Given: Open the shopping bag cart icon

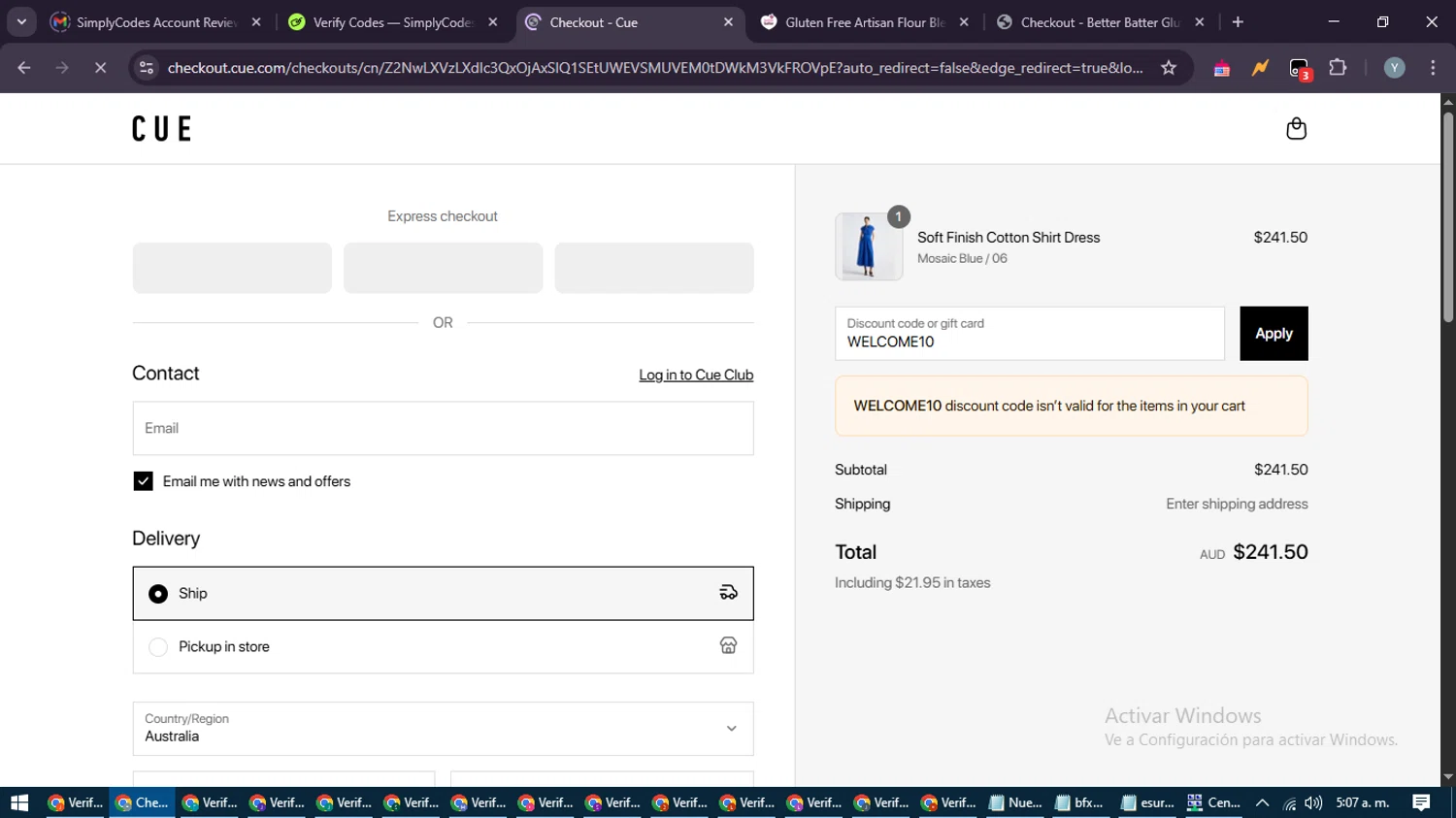Looking at the screenshot, I should [x=1296, y=129].
